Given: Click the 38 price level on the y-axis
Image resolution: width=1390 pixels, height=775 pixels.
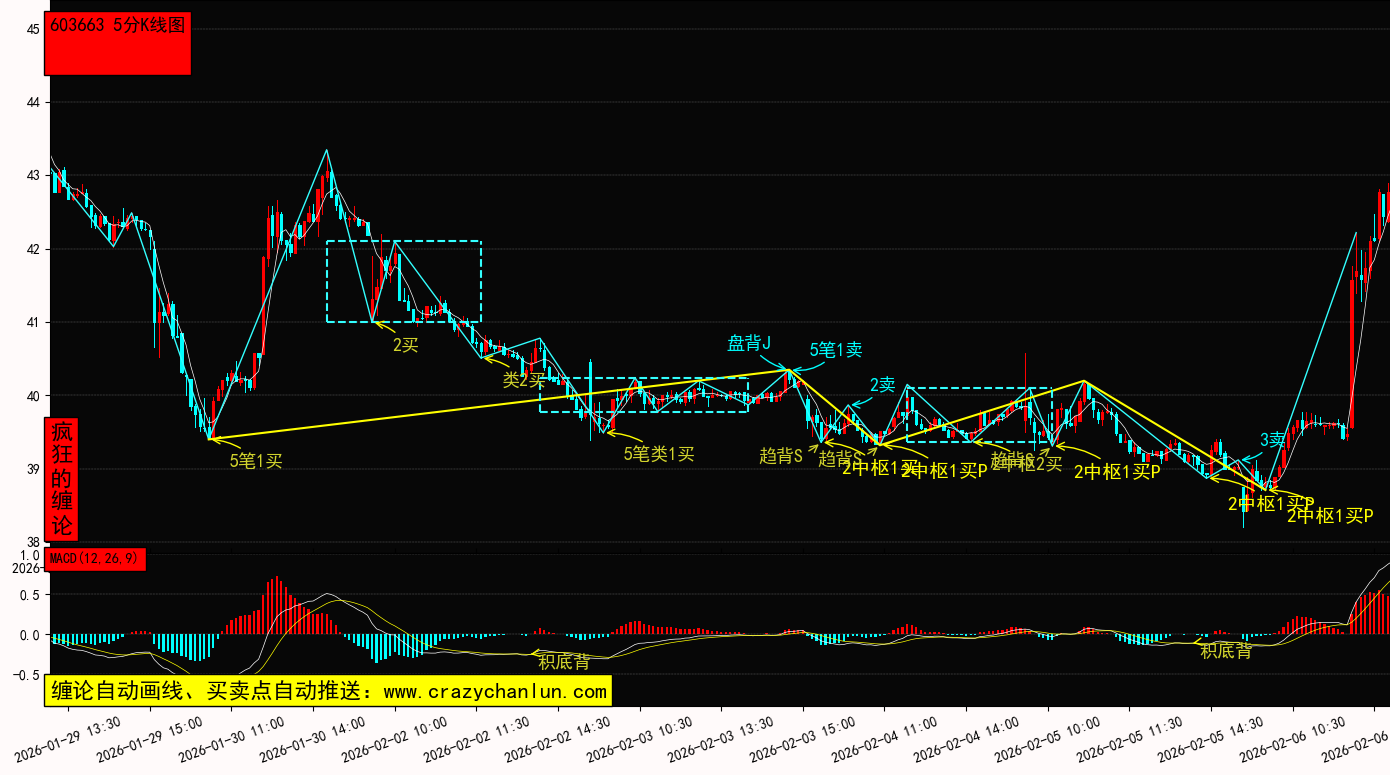Looking at the screenshot, I should pos(32,543).
